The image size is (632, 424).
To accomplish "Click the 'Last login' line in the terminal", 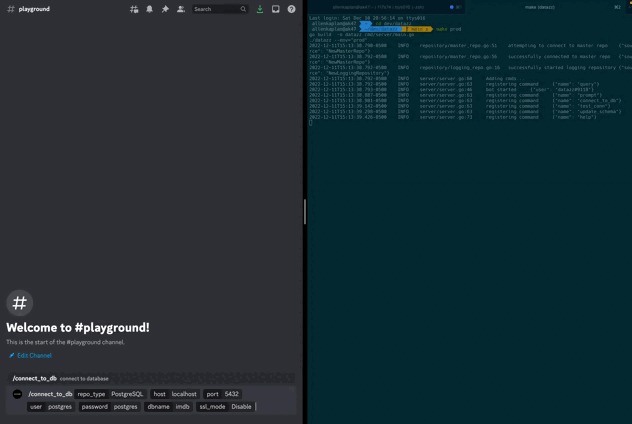I will [367, 18].
